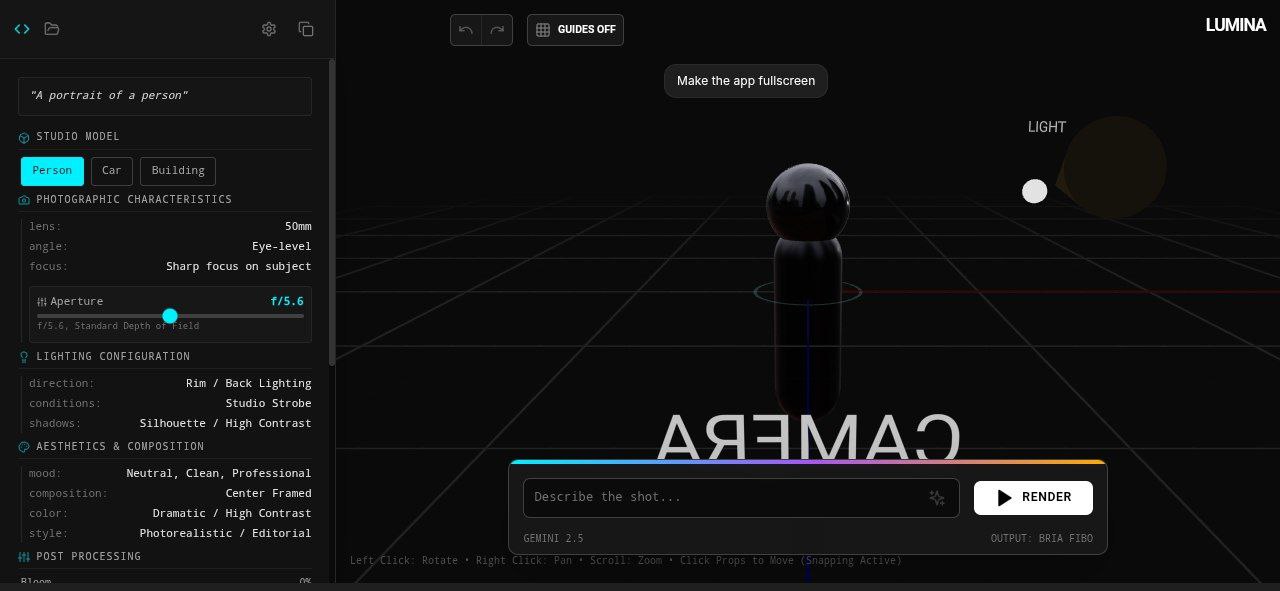Click color value 'Dramatic / High Contrast'
This screenshot has height=591, width=1280.
[232, 514]
